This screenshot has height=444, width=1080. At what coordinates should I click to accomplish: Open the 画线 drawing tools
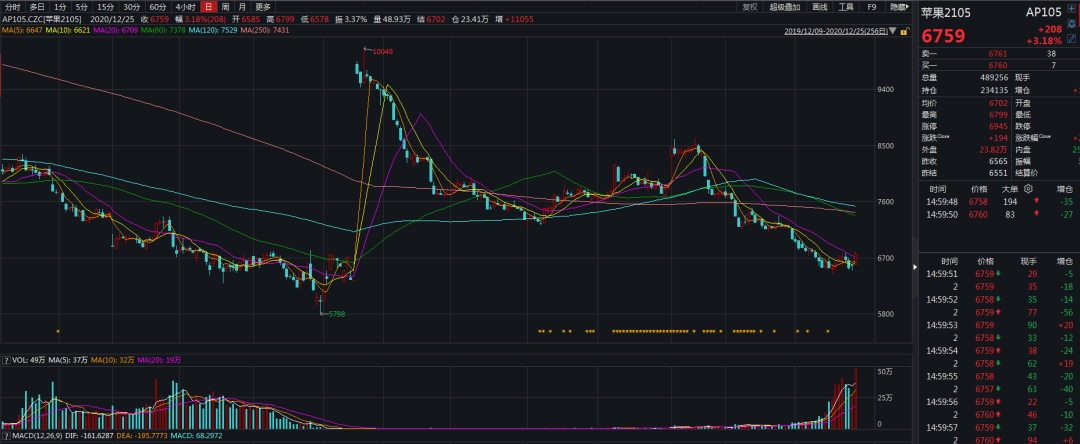(x=820, y=7)
